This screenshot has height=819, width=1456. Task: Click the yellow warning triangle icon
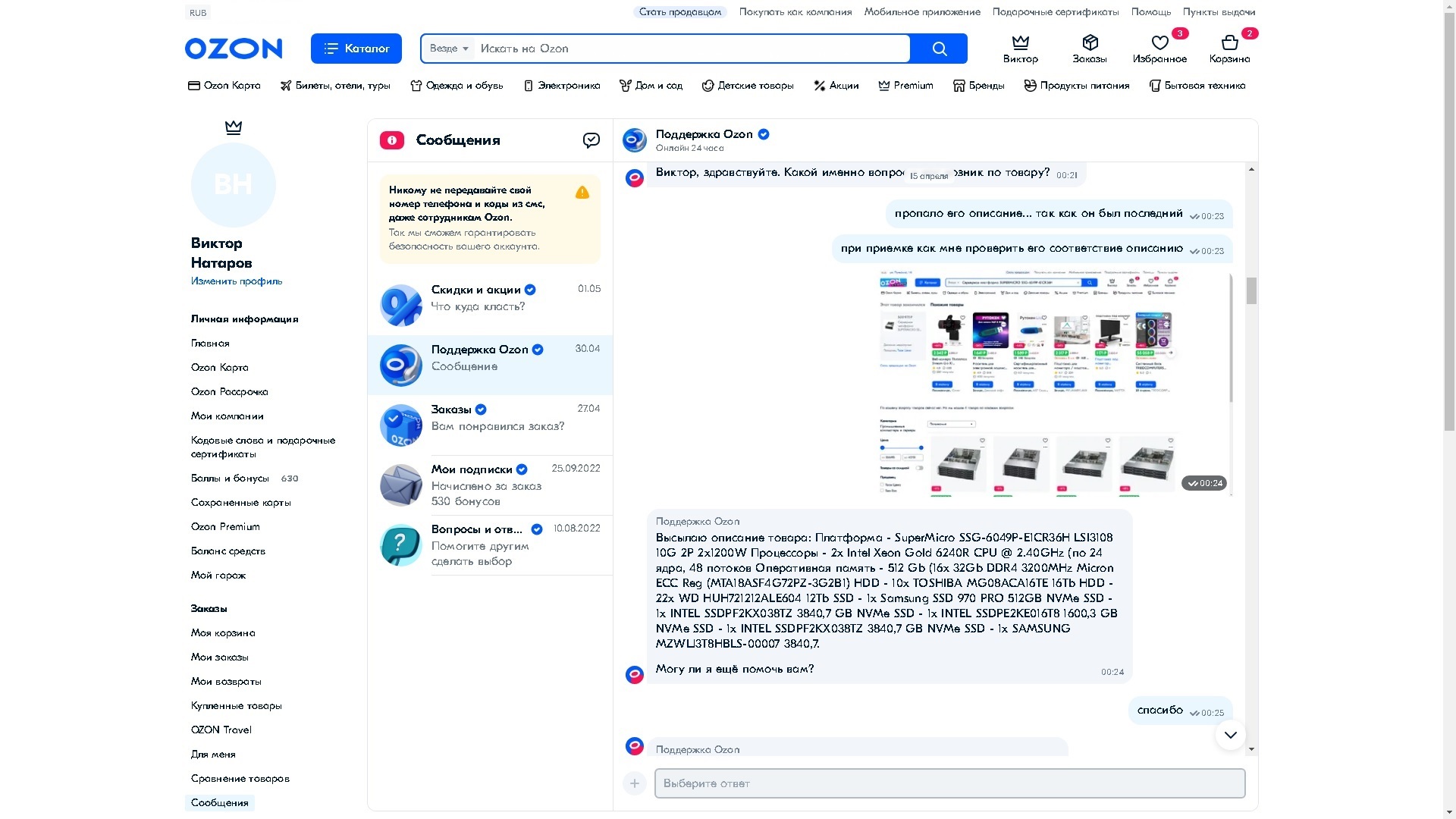pyautogui.click(x=582, y=193)
